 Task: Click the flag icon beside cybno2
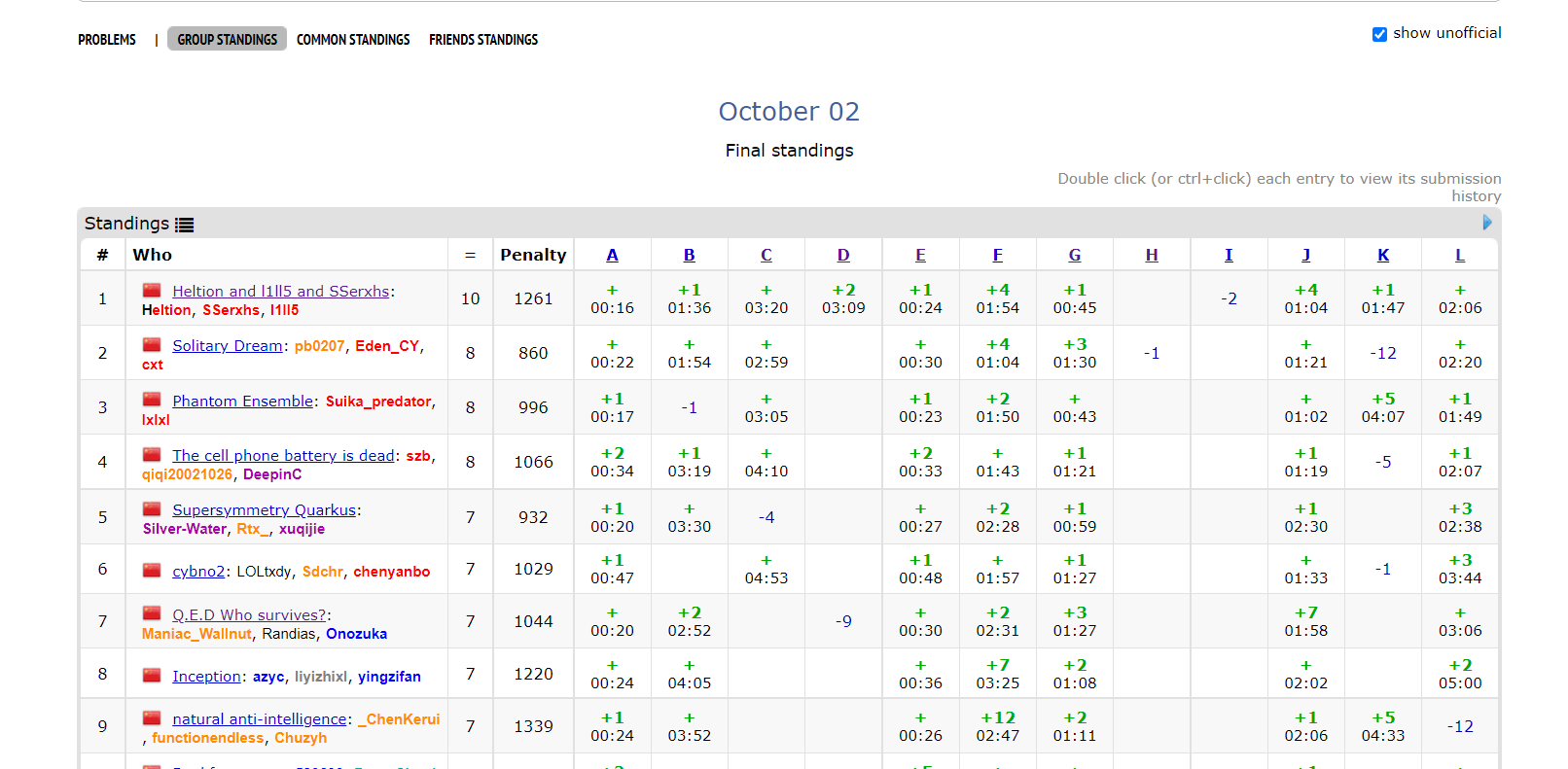click(x=152, y=571)
